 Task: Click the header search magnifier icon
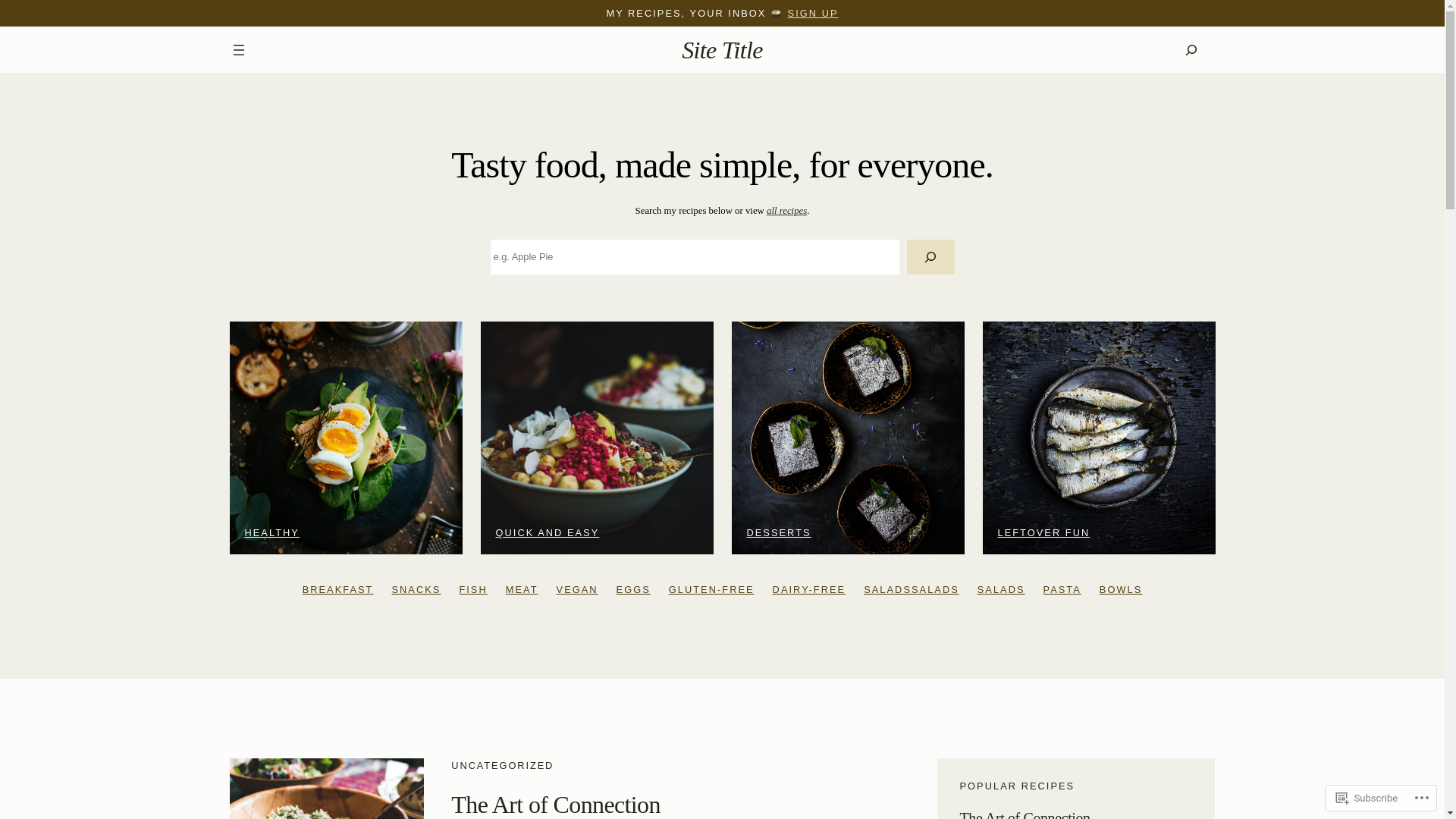(x=1191, y=50)
